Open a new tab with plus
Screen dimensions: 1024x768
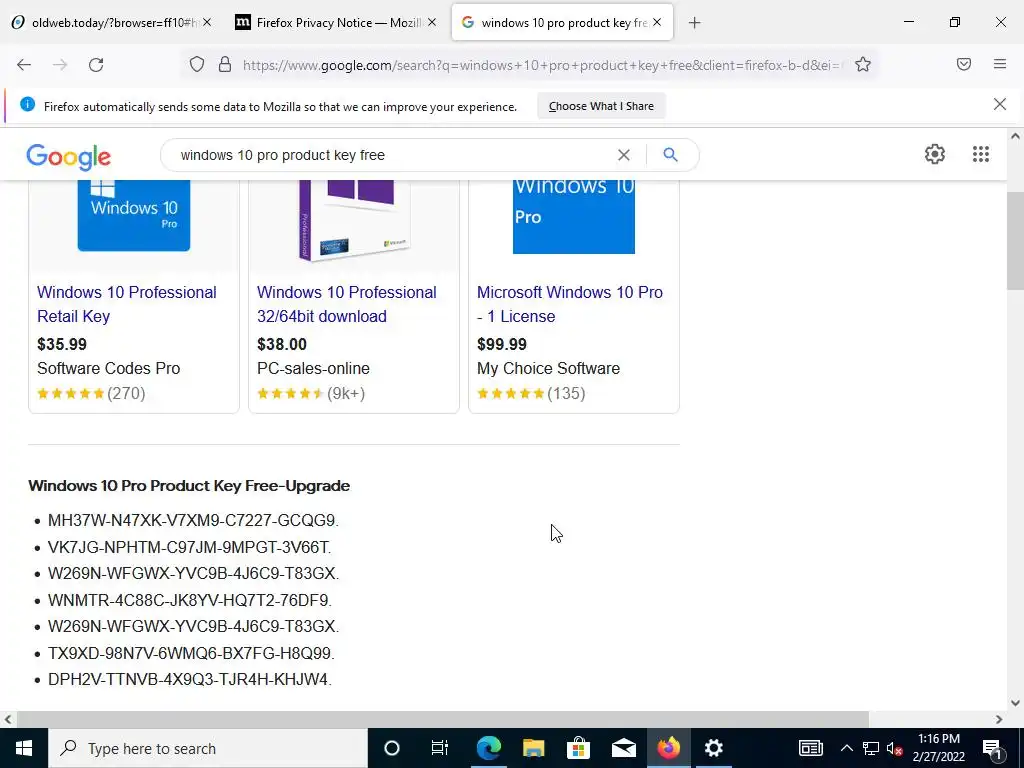[x=694, y=23]
